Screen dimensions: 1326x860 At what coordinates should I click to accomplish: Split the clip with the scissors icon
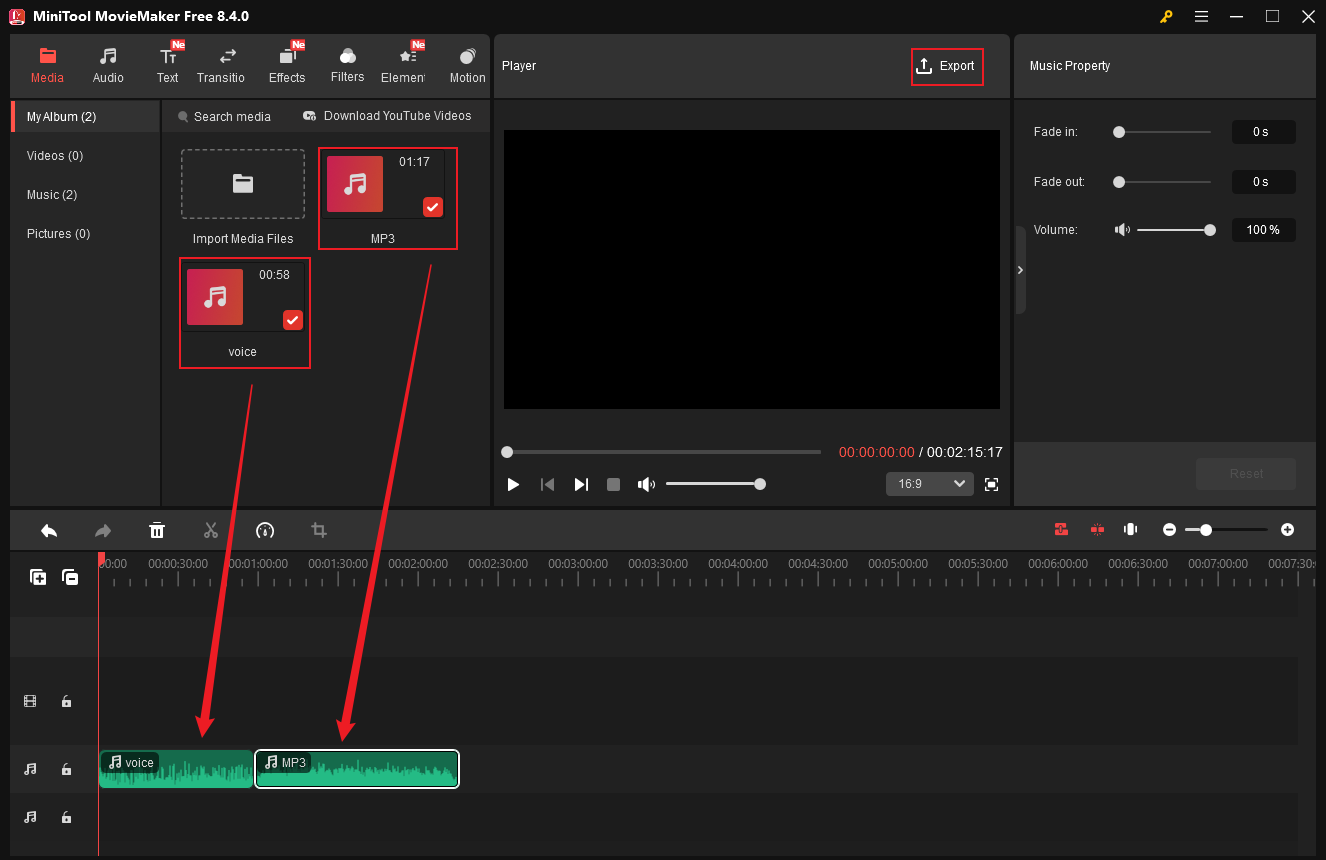point(211,530)
